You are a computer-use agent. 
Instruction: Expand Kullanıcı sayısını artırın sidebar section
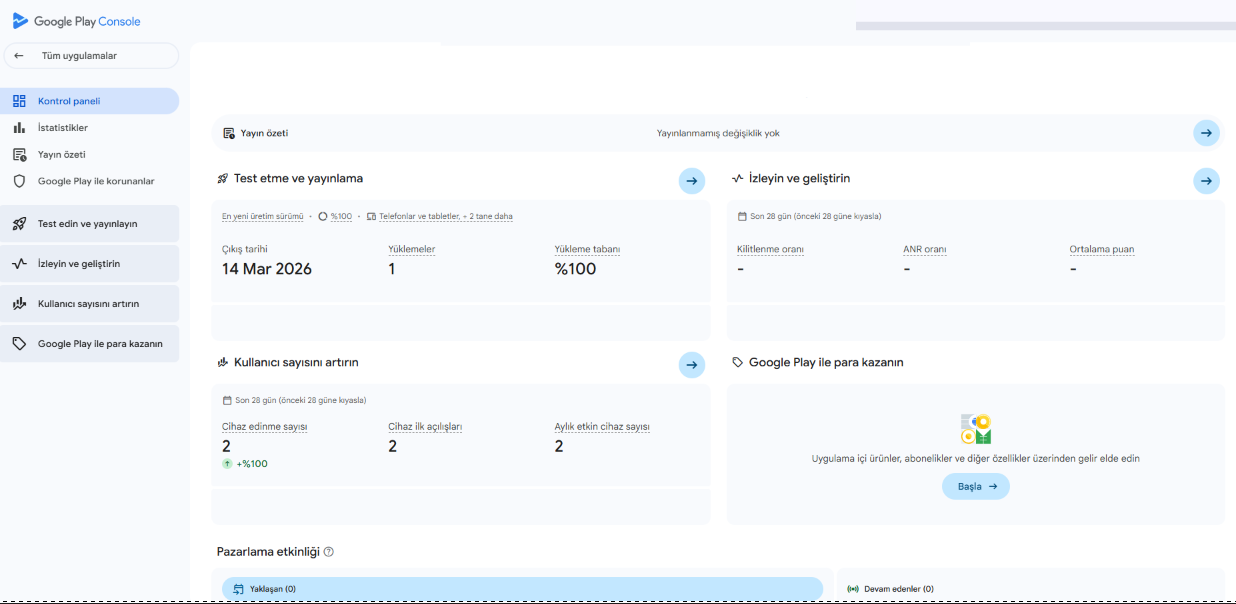click(90, 304)
